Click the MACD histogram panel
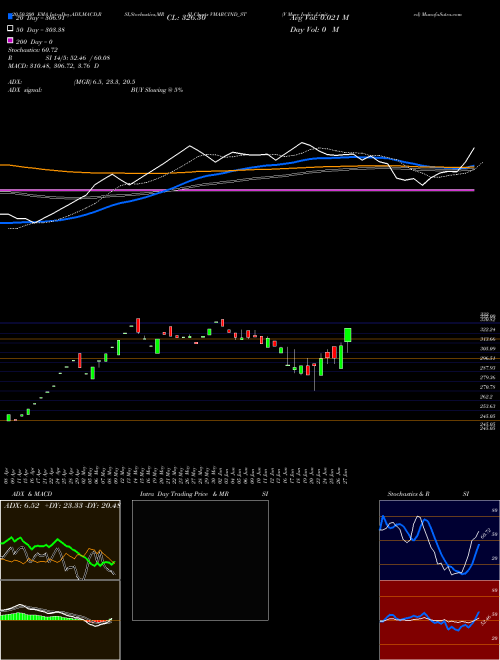 click(x=60, y=620)
